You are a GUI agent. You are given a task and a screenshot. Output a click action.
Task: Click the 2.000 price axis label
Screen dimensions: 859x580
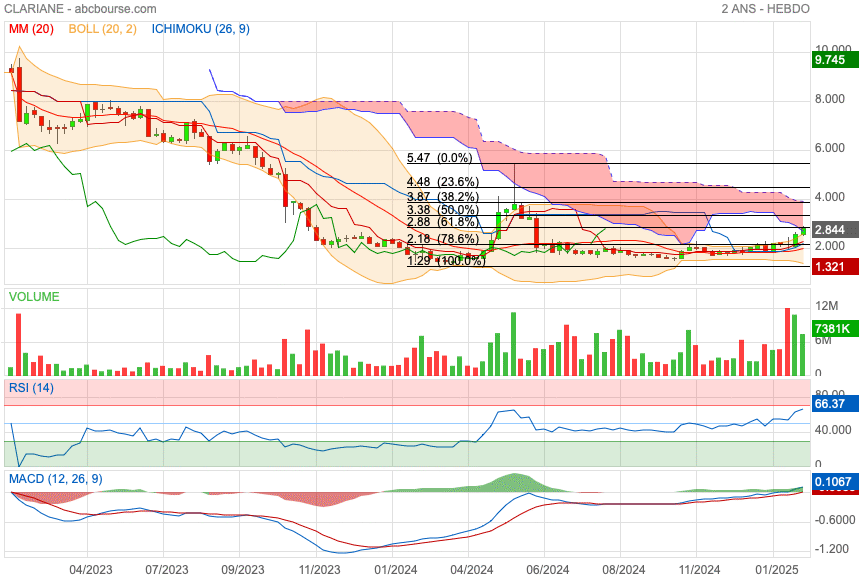click(829, 246)
